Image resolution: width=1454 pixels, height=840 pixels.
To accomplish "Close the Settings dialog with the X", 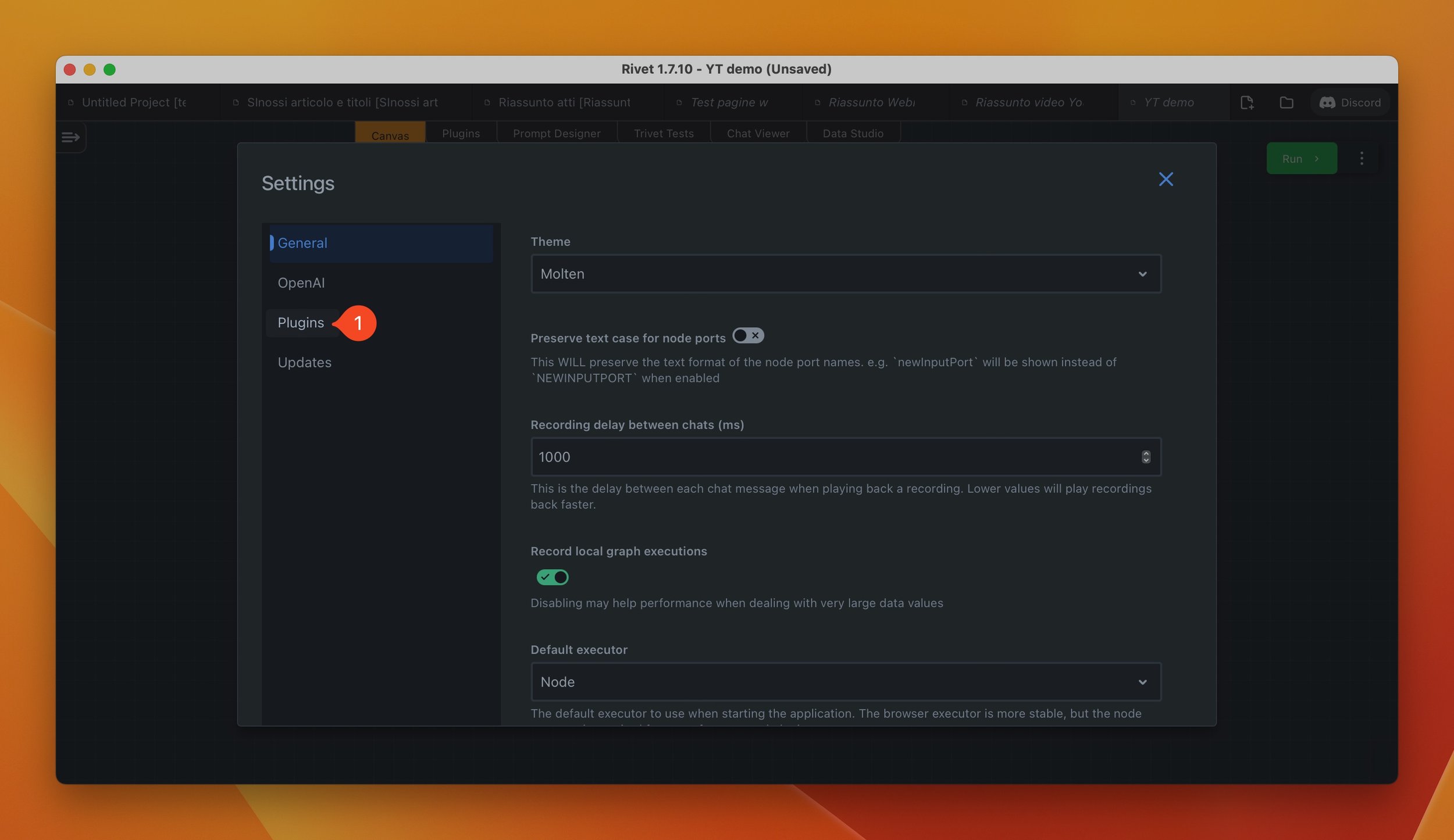I will [1166, 179].
